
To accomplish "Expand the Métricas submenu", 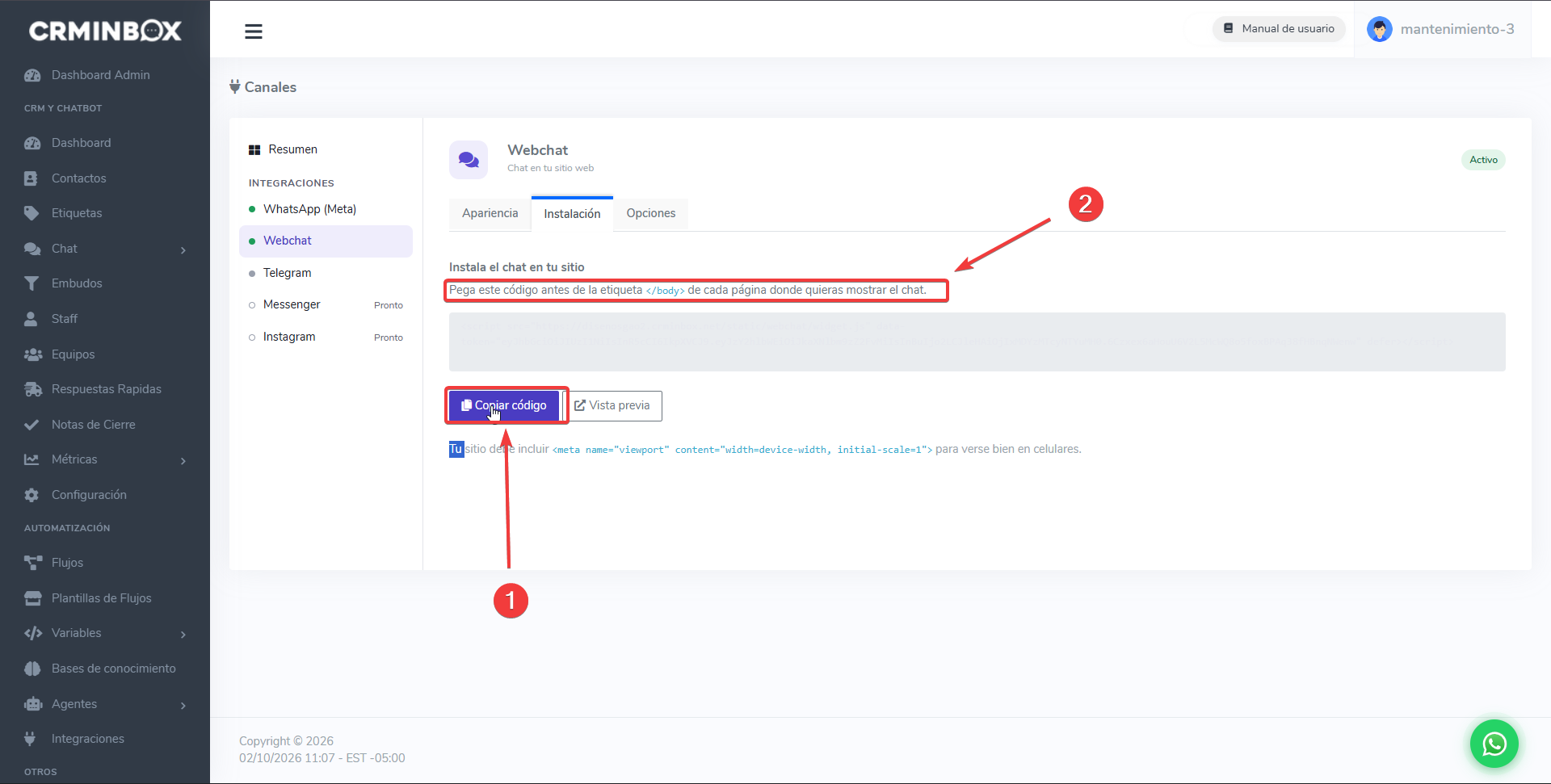I will (x=105, y=459).
